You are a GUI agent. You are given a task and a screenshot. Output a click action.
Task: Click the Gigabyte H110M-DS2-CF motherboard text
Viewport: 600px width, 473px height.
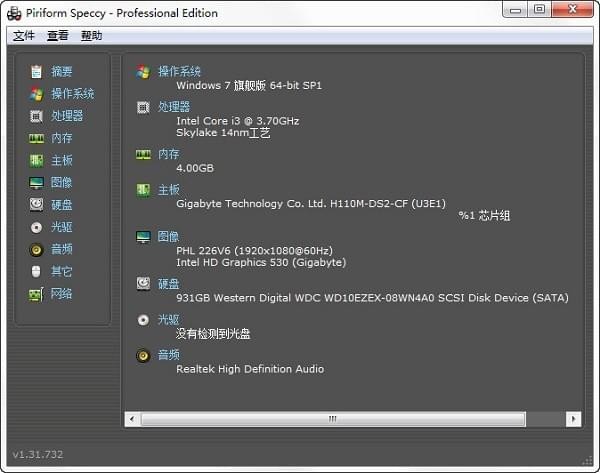[311, 204]
